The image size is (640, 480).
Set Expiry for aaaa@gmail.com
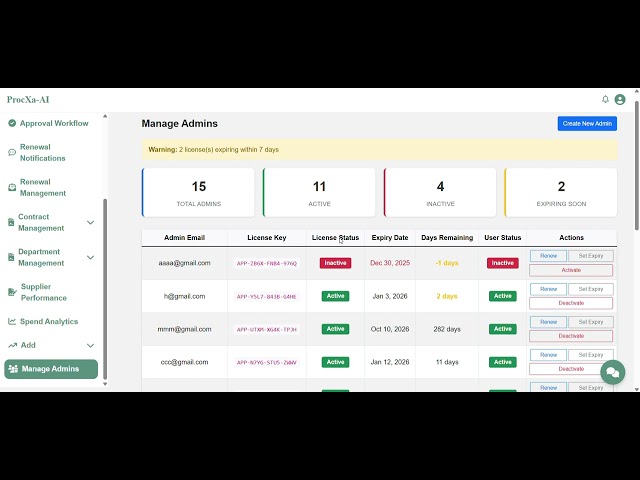pos(591,256)
